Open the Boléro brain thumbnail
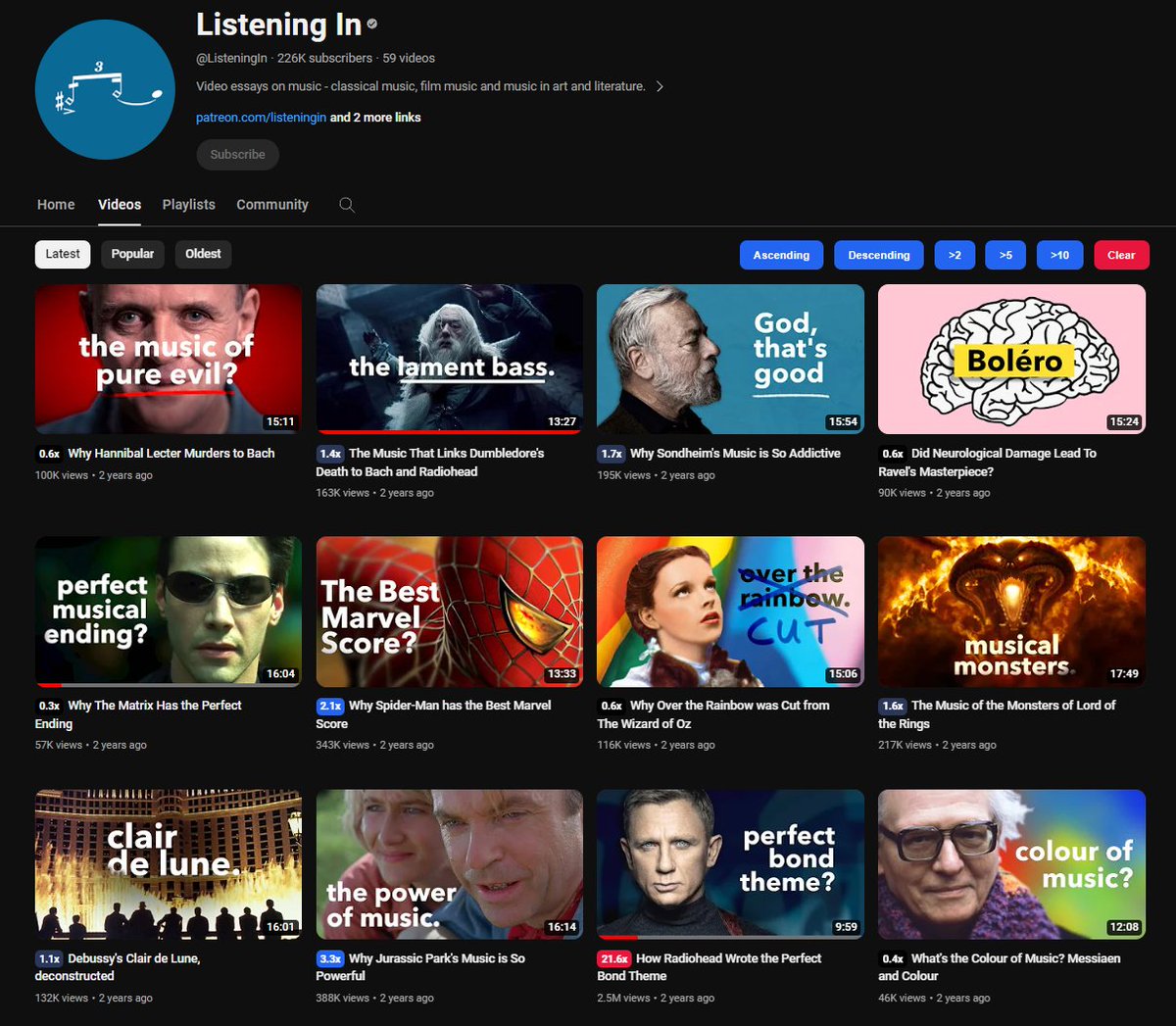The image size is (1176, 1026). 1011,359
